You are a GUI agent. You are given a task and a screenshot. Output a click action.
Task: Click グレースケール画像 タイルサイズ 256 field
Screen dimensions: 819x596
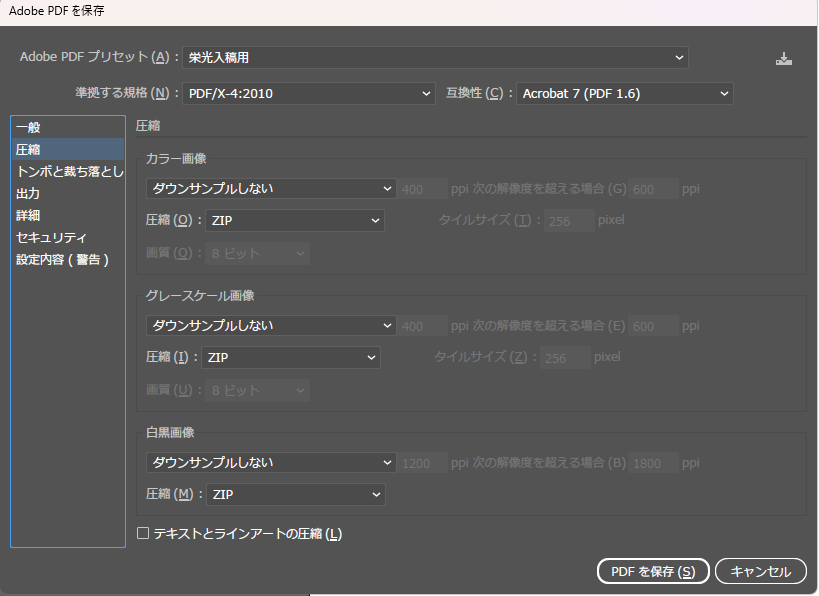(565, 358)
